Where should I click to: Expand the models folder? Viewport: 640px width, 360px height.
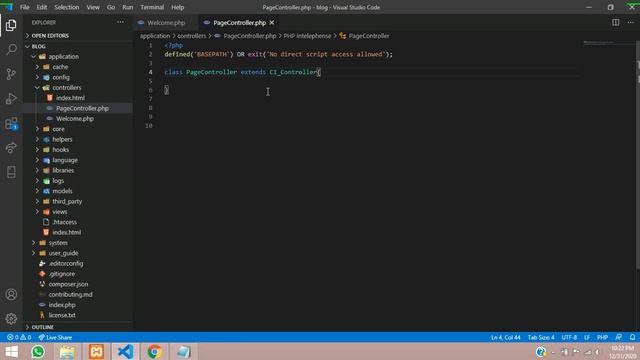tap(62, 191)
